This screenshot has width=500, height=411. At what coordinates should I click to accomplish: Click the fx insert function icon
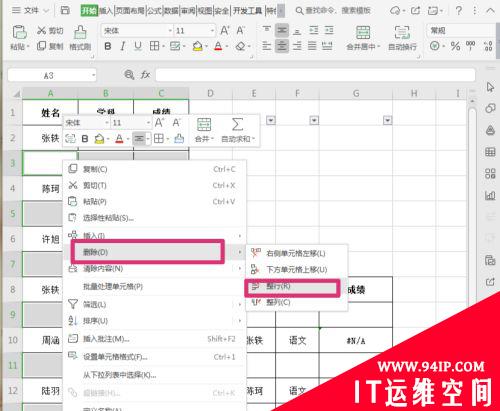(145, 75)
